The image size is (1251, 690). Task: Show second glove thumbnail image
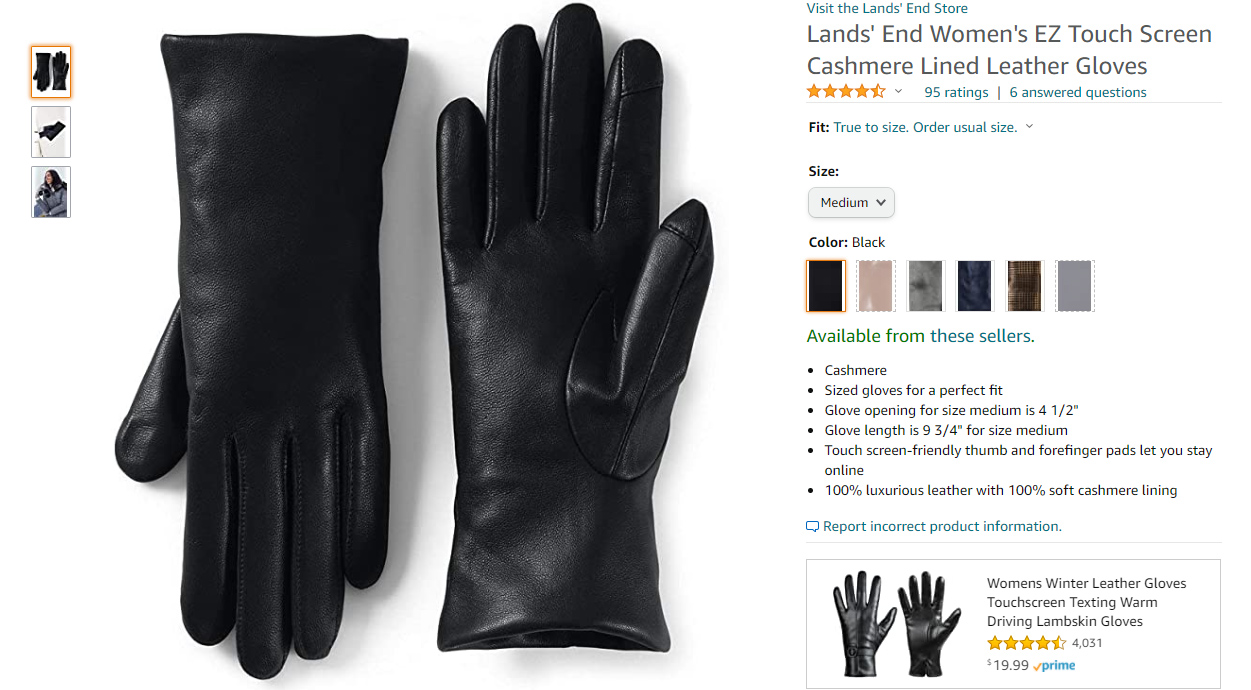(x=51, y=132)
